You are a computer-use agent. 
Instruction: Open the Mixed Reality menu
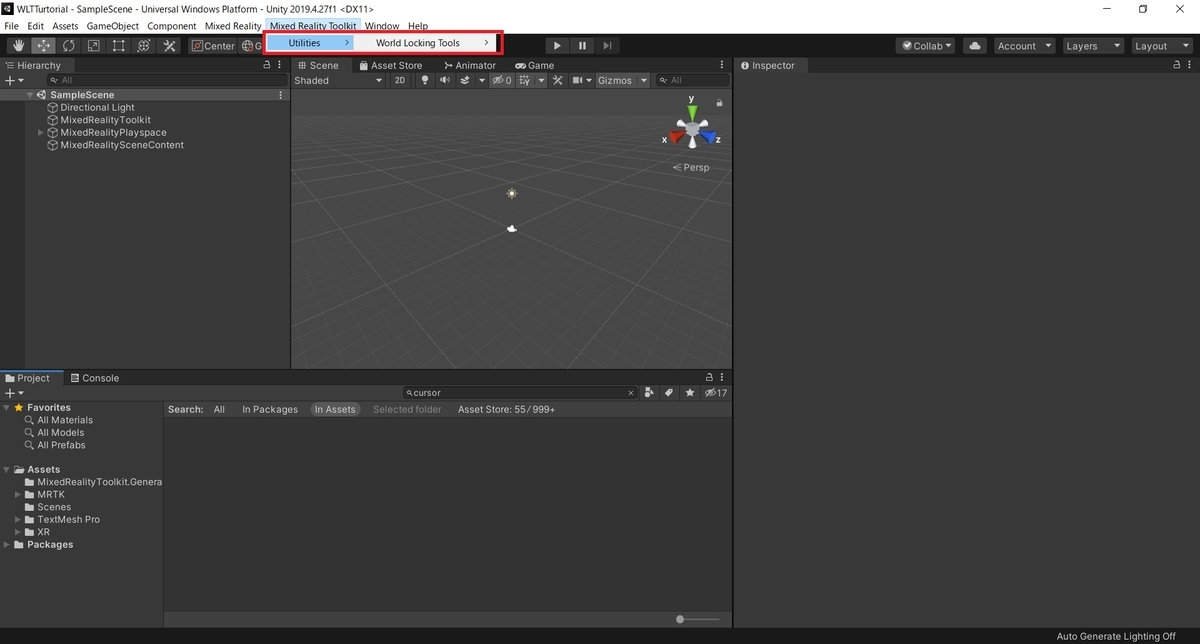pyautogui.click(x=232, y=26)
